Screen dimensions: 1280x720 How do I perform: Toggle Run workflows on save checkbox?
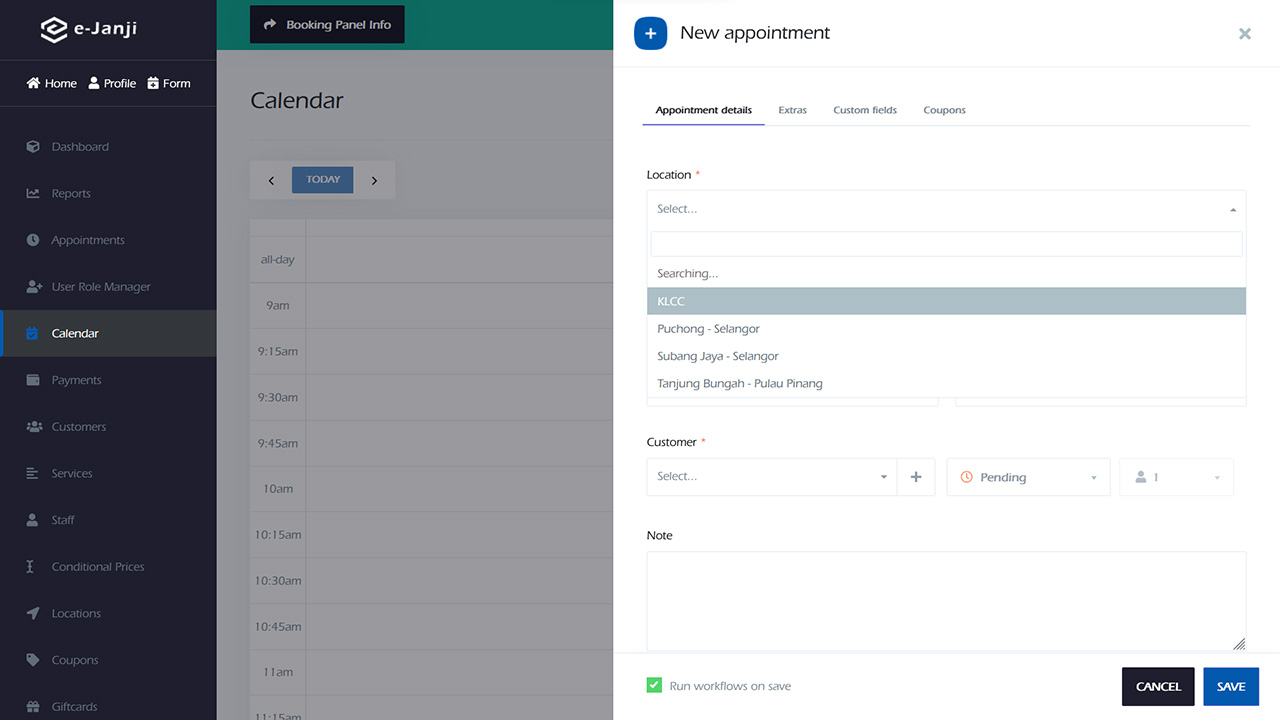click(x=654, y=686)
